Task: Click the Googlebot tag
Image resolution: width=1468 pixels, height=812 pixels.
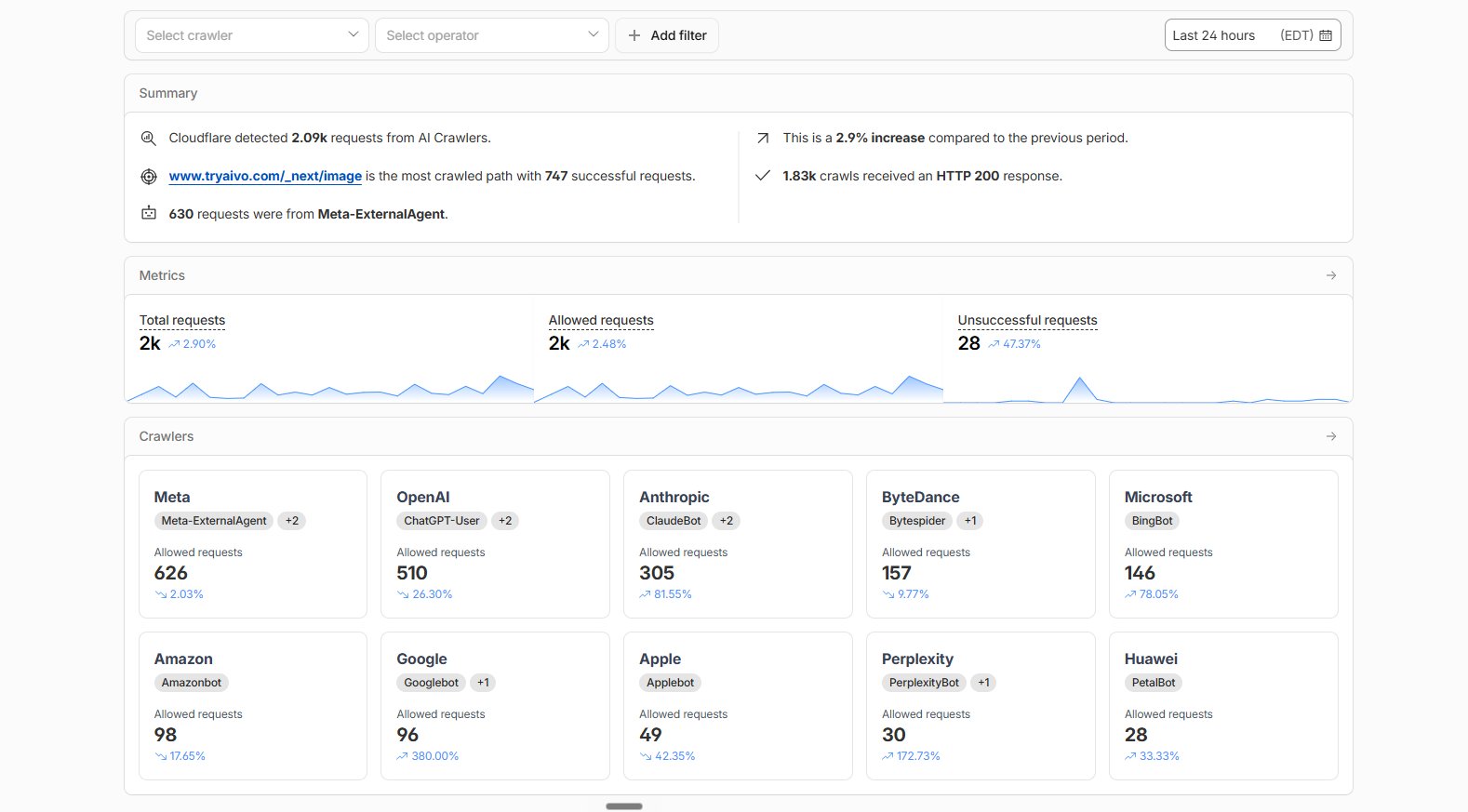Action: click(x=432, y=683)
